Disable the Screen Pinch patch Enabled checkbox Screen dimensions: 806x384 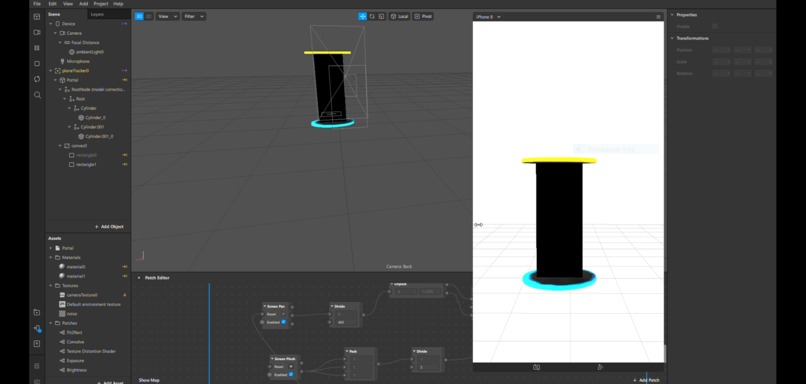pyautogui.click(x=291, y=375)
